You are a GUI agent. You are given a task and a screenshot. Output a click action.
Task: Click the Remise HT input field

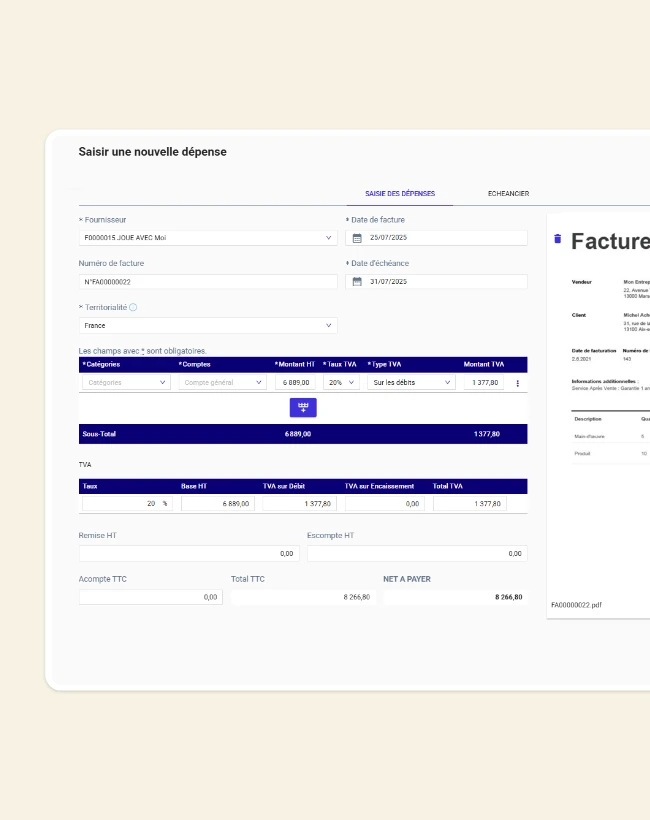point(188,553)
